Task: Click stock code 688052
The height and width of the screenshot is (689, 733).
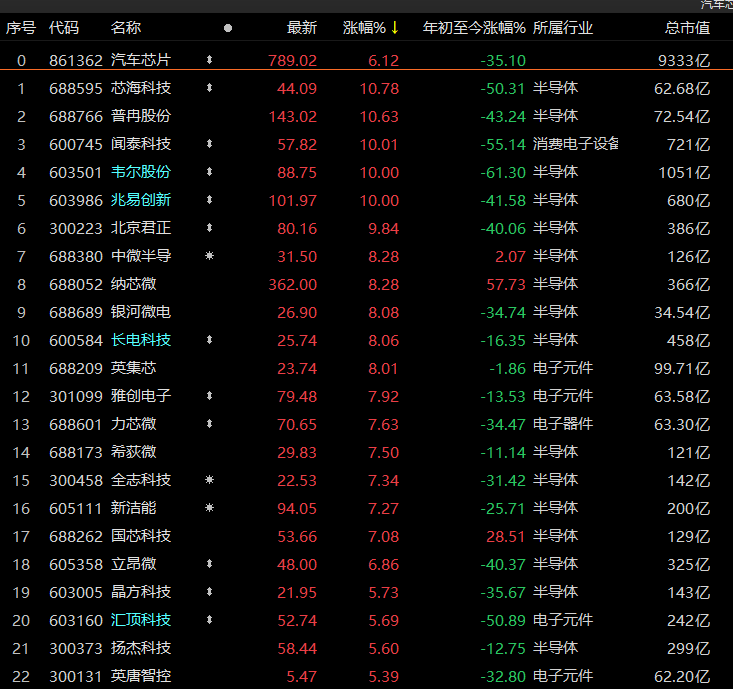Action: coord(76,285)
